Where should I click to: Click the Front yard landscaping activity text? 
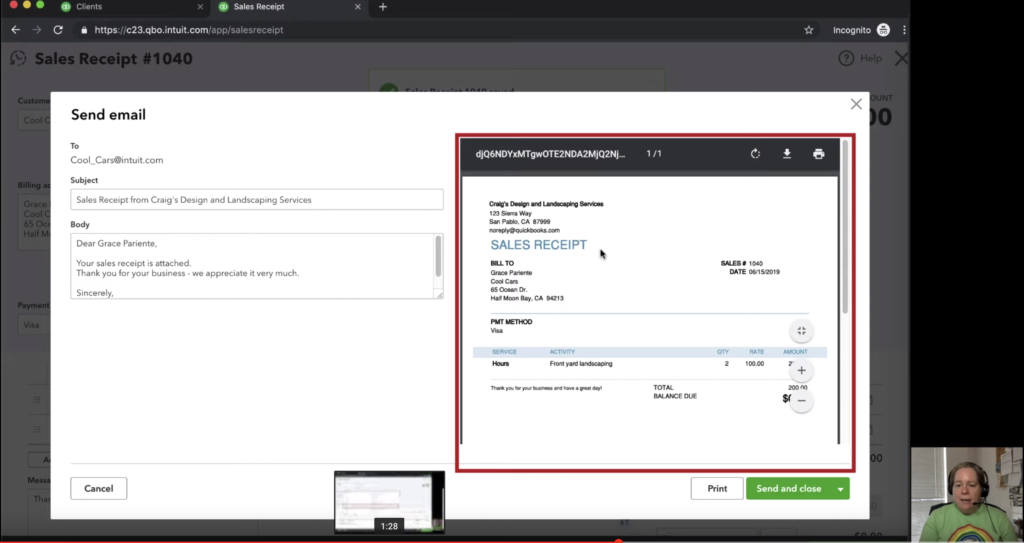(x=581, y=364)
